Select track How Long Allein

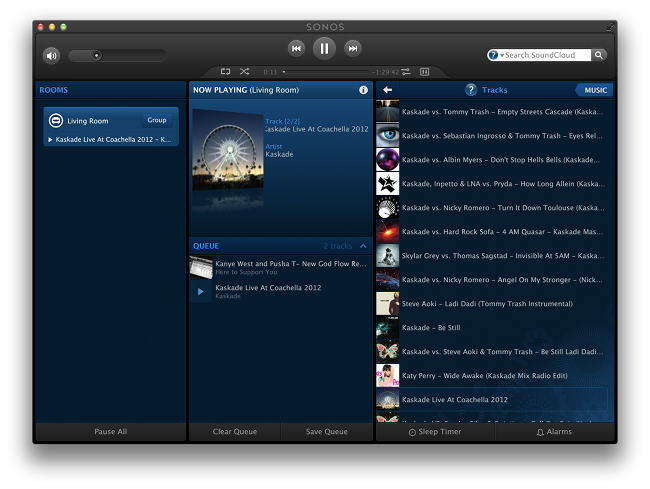tap(495, 184)
